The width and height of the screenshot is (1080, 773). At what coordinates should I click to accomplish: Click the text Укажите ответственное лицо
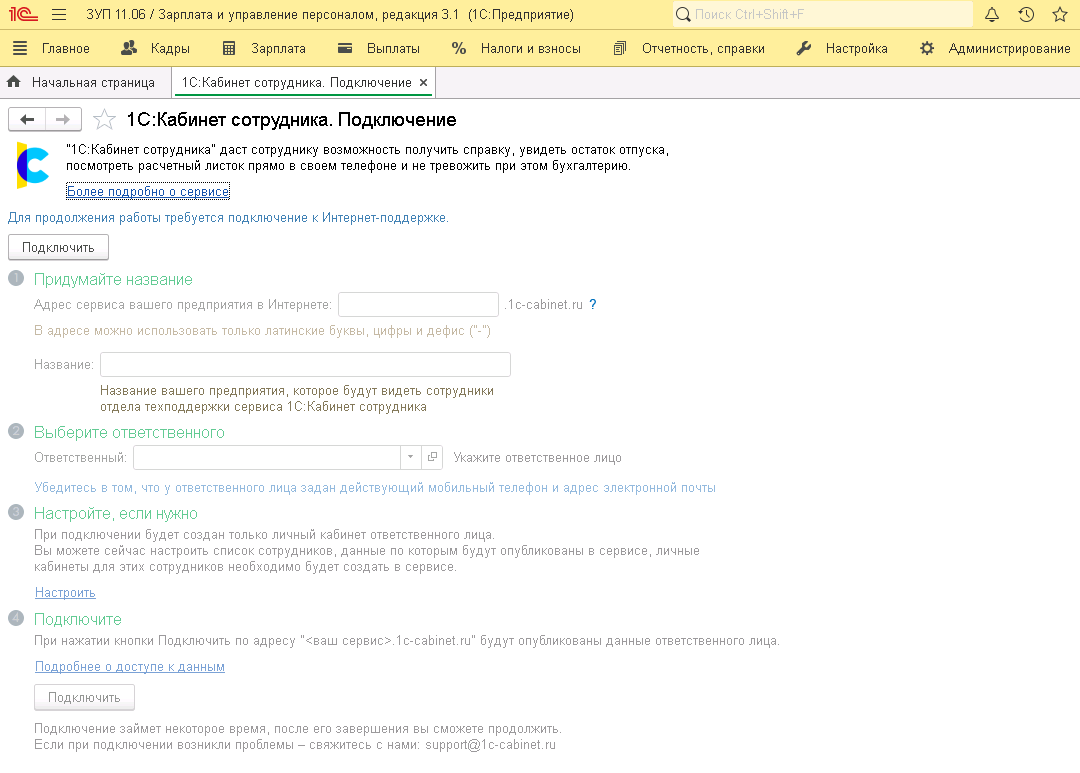537,457
